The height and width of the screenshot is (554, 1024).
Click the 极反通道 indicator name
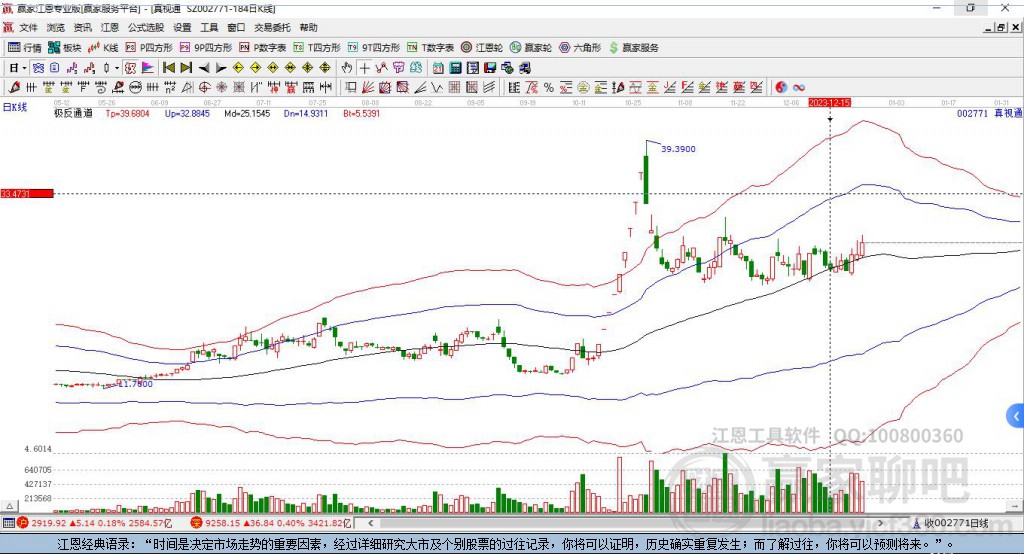[x=73, y=113]
